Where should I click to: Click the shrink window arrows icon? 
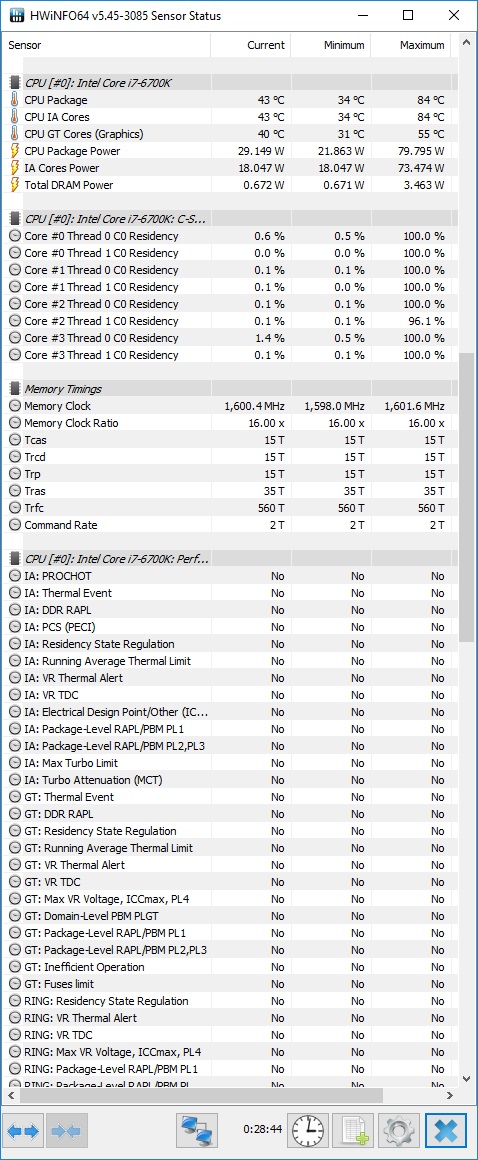coord(68,1130)
